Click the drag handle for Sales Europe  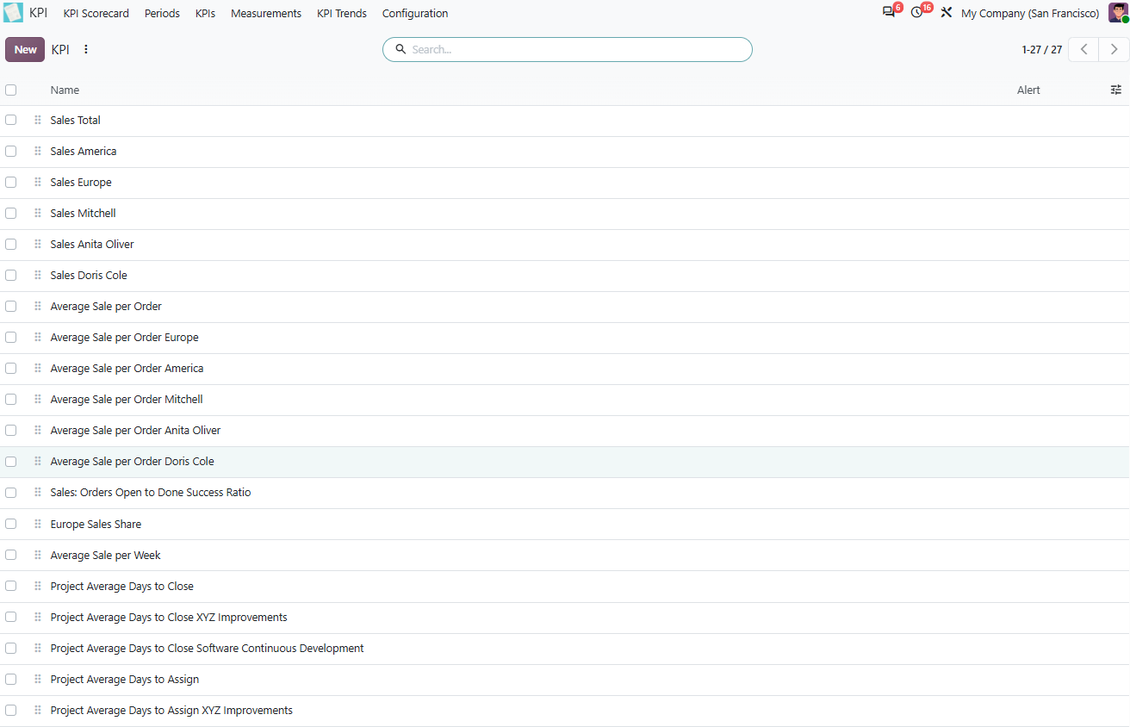pos(37,182)
